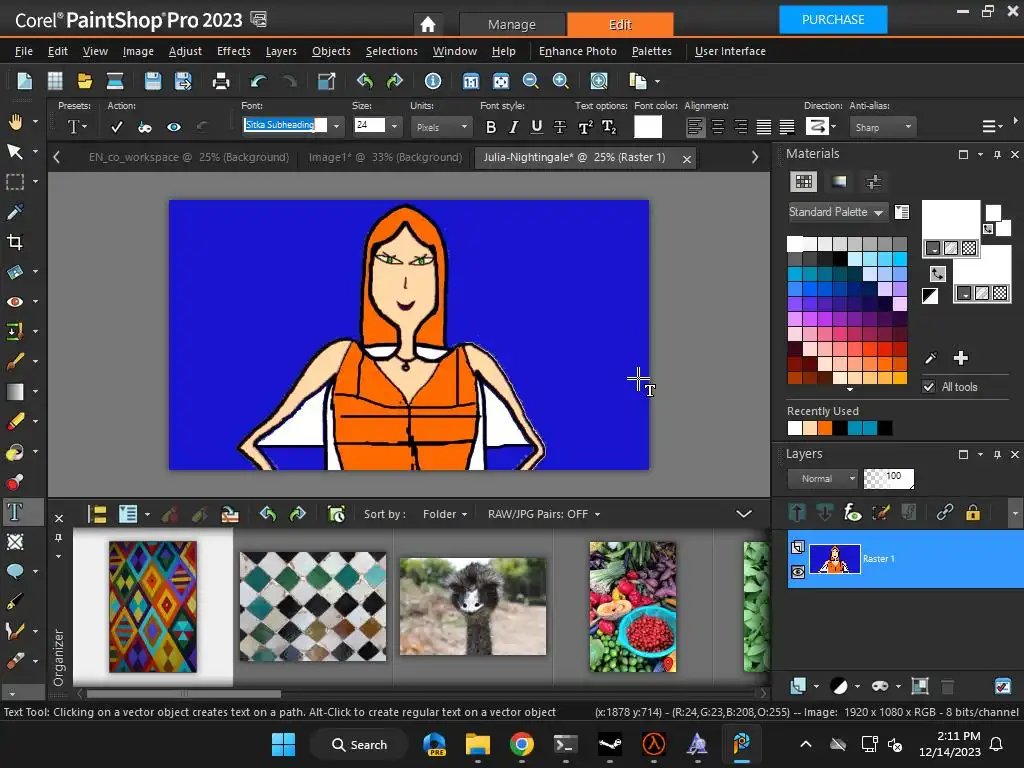
Task: Open the Standard Palette dropdown
Action: [837, 212]
